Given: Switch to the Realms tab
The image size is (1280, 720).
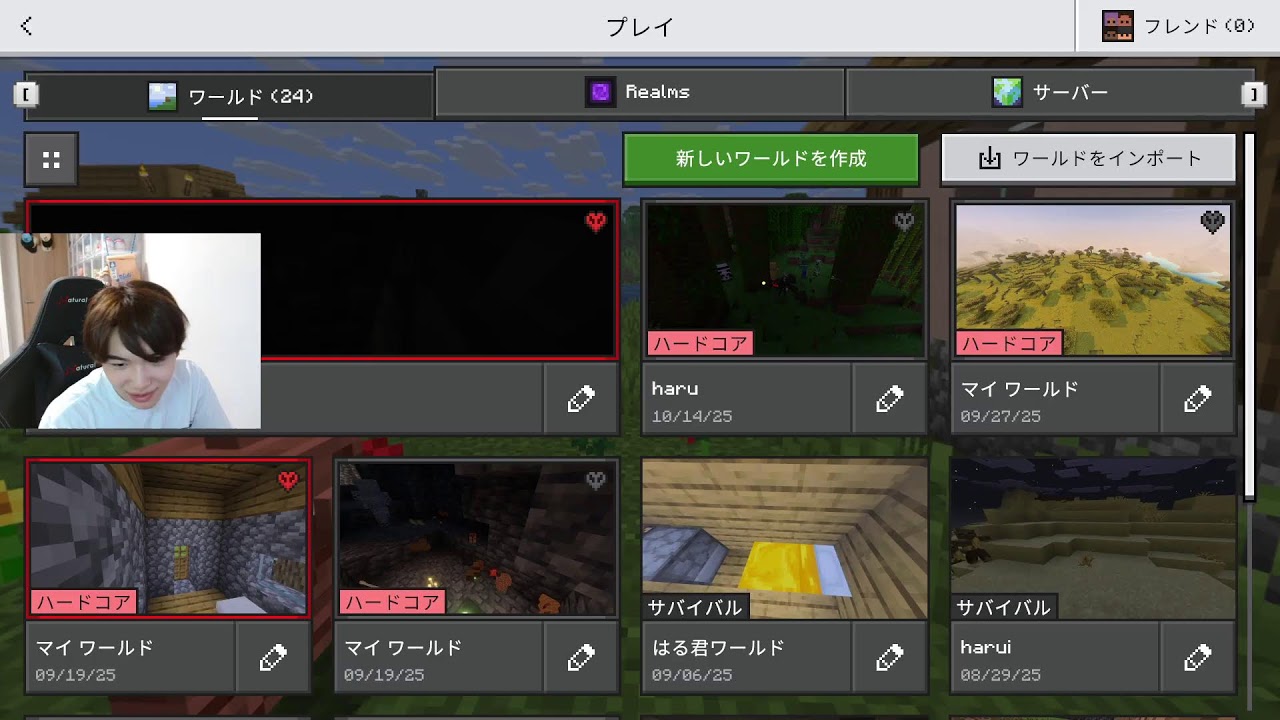Looking at the screenshot, I should (x=640, y=92).
